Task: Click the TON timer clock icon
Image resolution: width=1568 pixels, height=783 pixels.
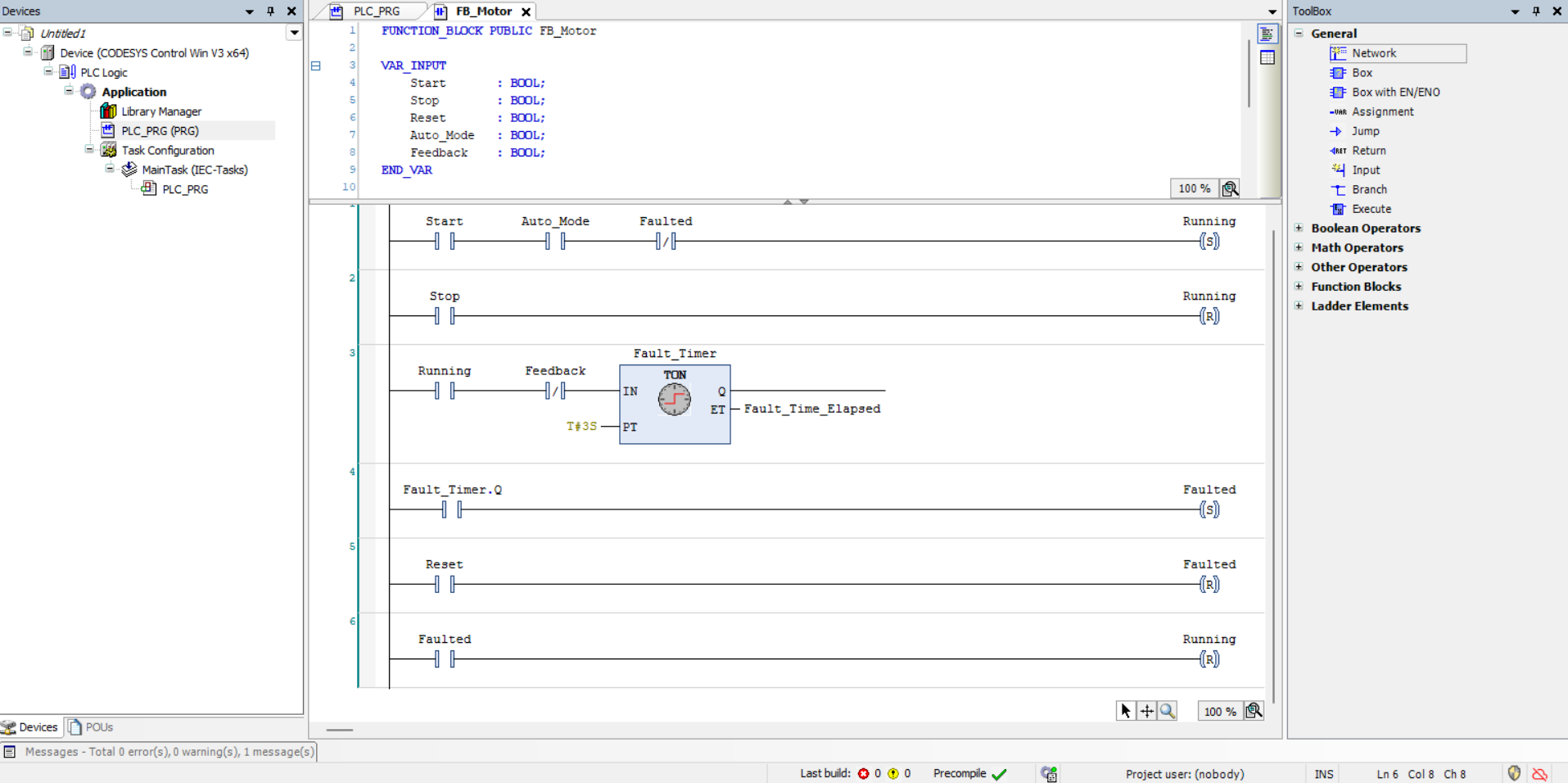Action: coord(674,400)
